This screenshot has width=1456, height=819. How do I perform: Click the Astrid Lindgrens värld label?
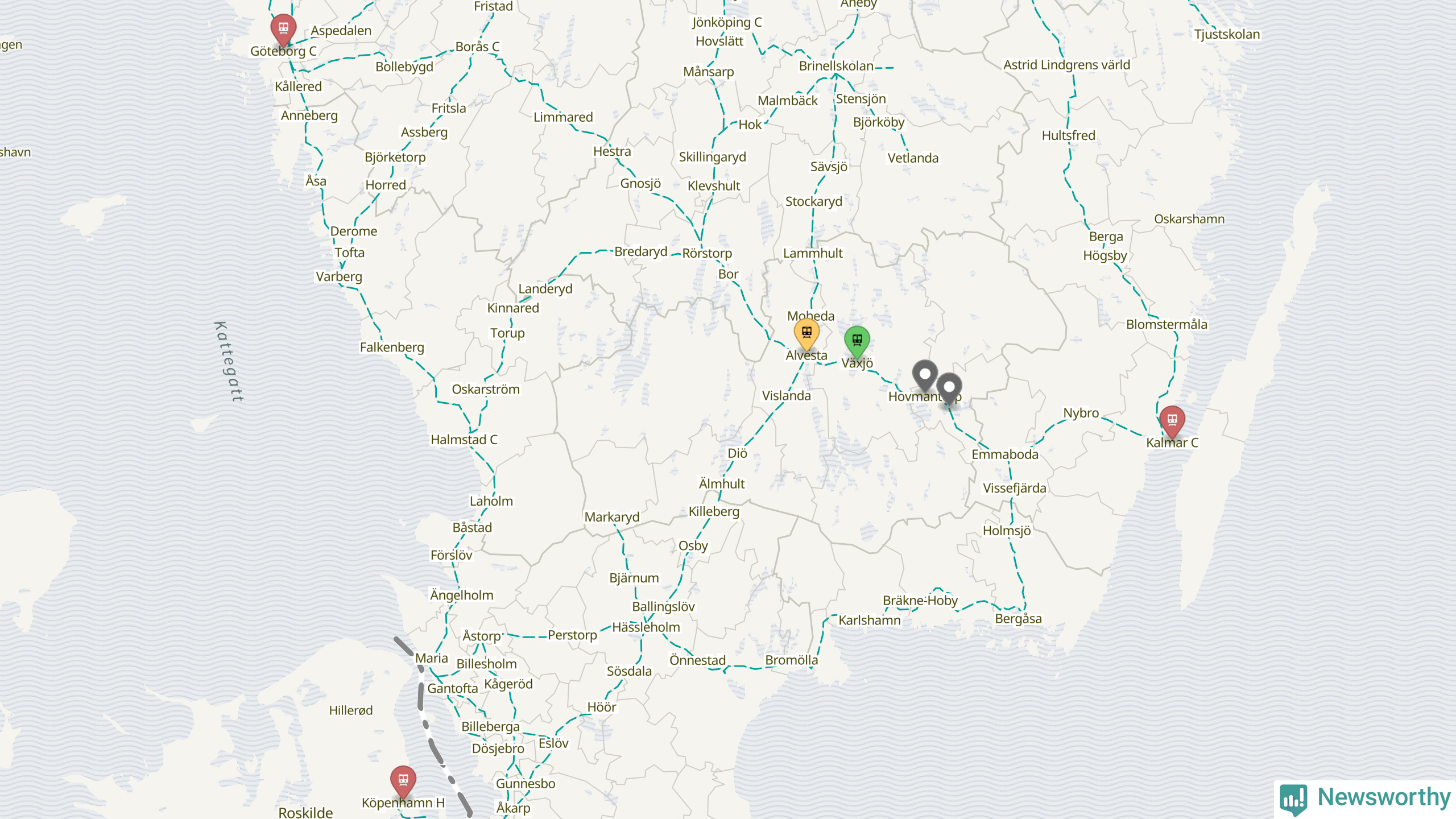pos(1066,65)
